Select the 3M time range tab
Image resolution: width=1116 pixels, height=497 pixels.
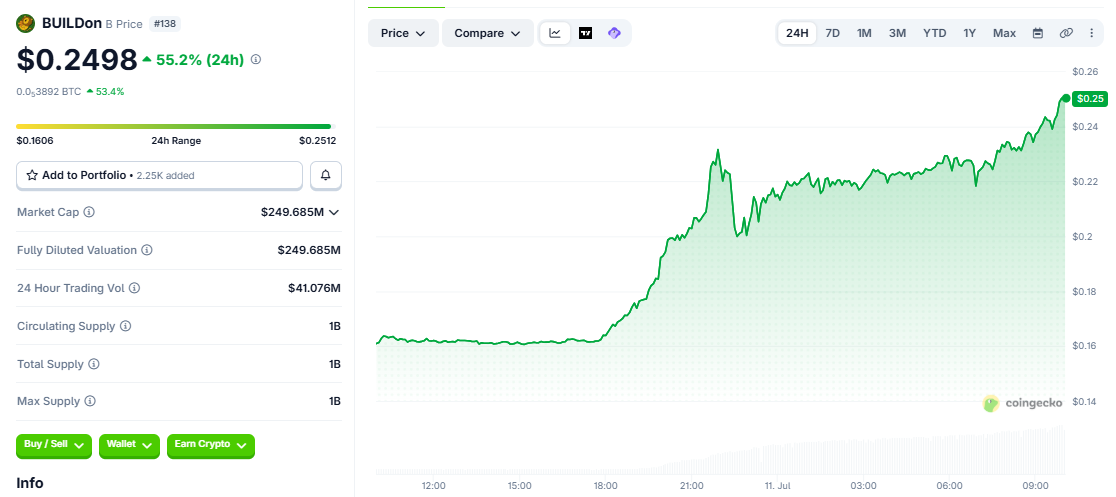(897, 33)
